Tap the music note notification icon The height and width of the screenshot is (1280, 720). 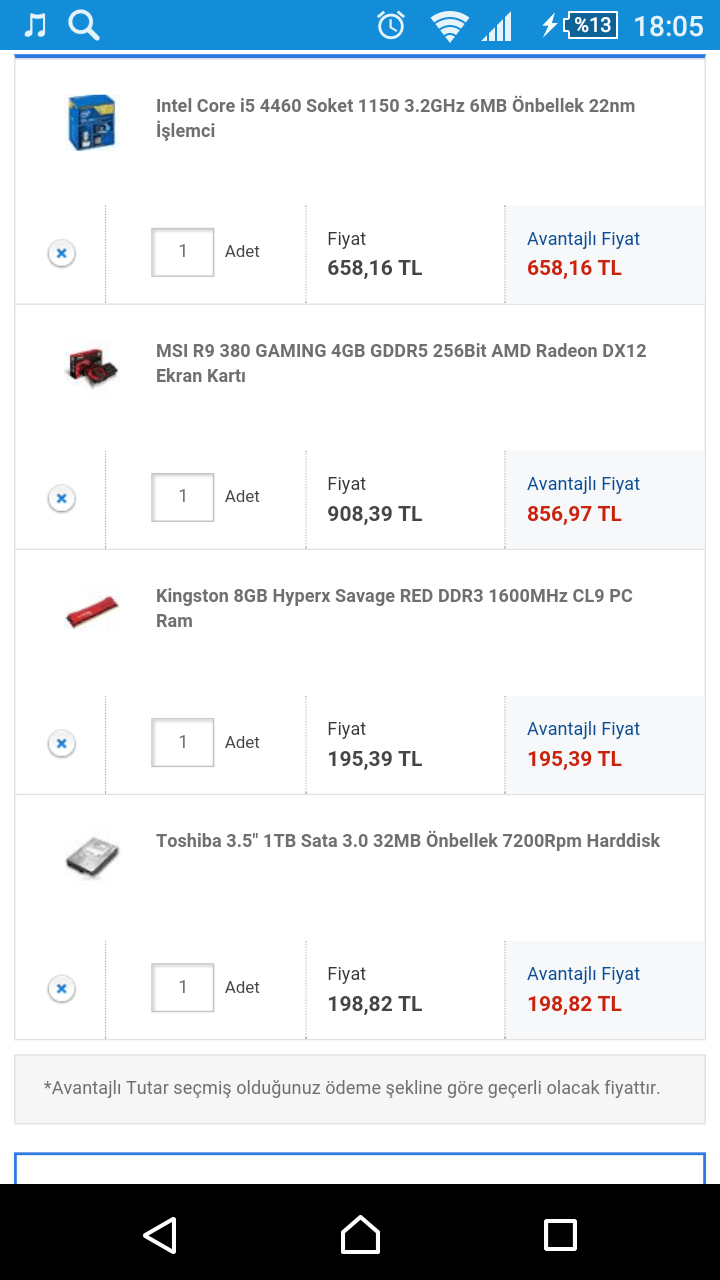click(x=35, y=25)
